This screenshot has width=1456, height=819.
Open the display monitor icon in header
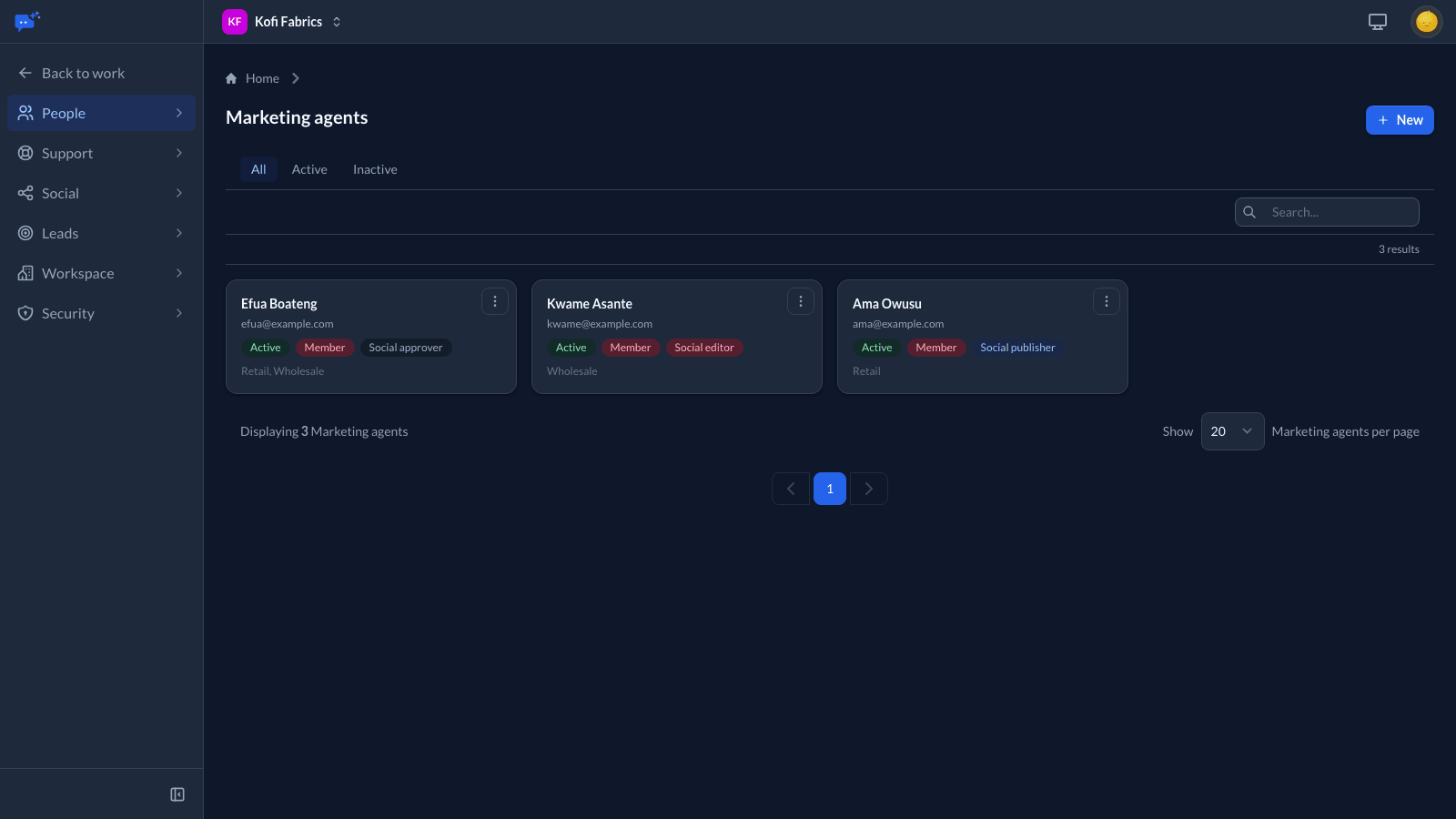click(x=1378, y=22)
